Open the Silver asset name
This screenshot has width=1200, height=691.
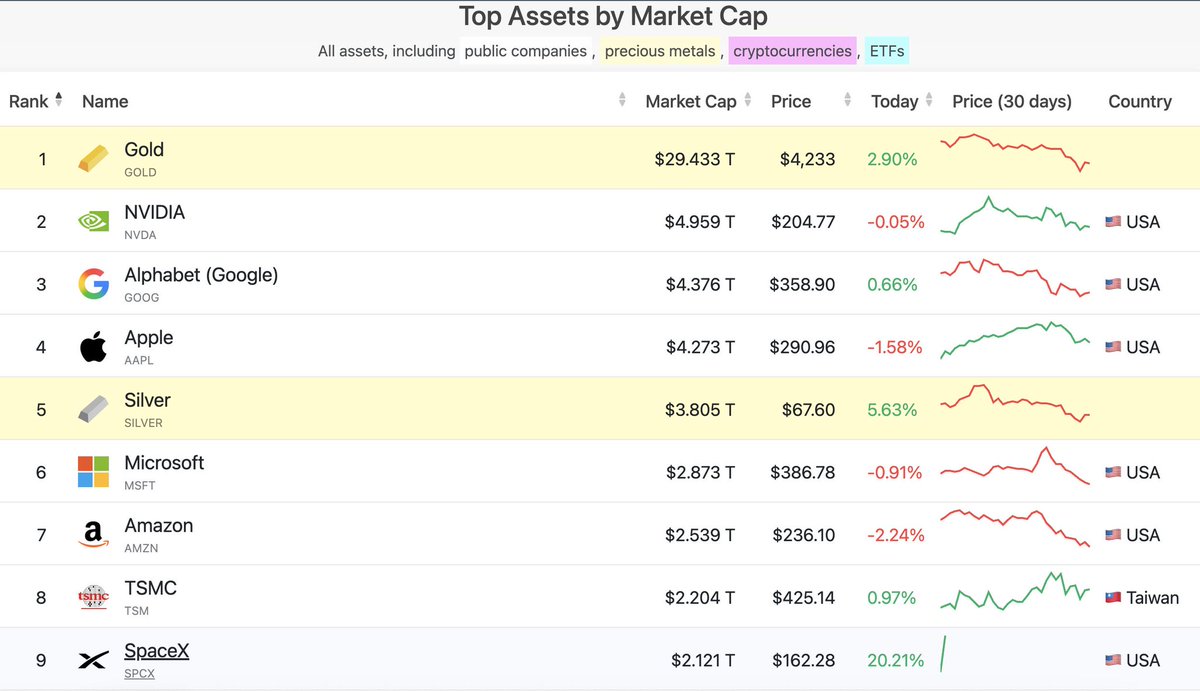[147, 400]
